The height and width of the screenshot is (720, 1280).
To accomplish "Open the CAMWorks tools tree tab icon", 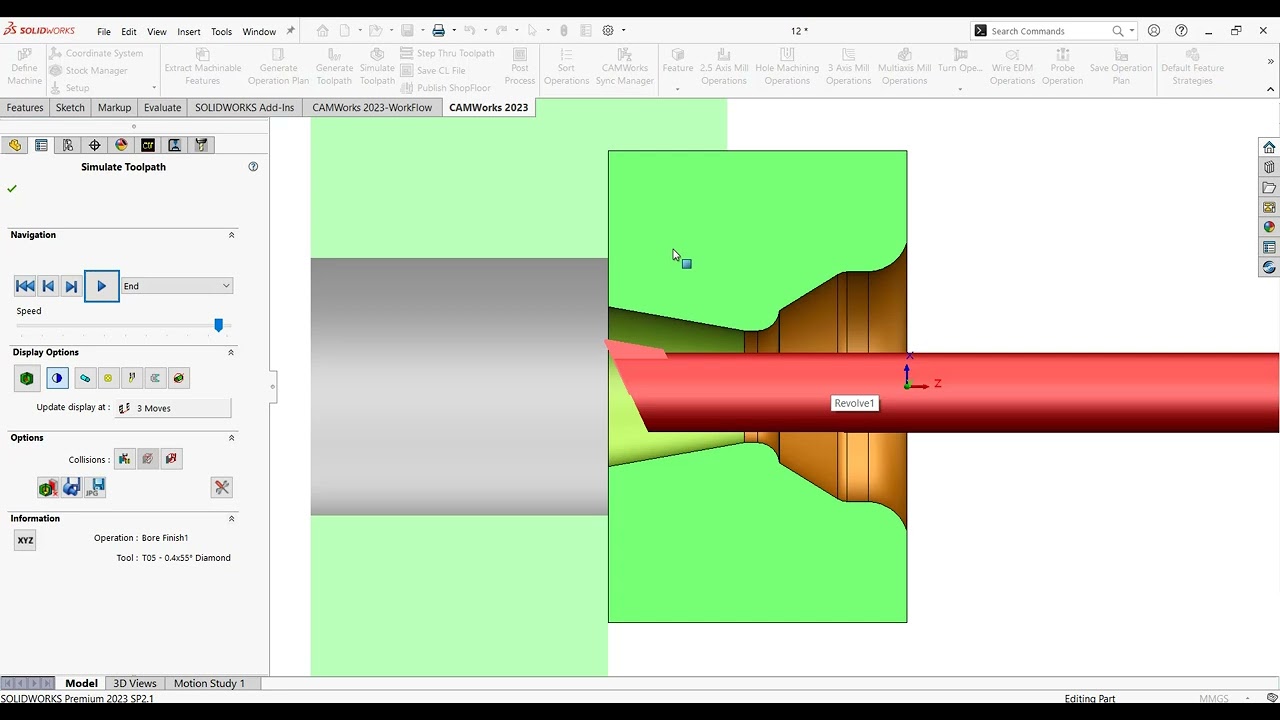I will pyautogui.click(x=201, y=145).
